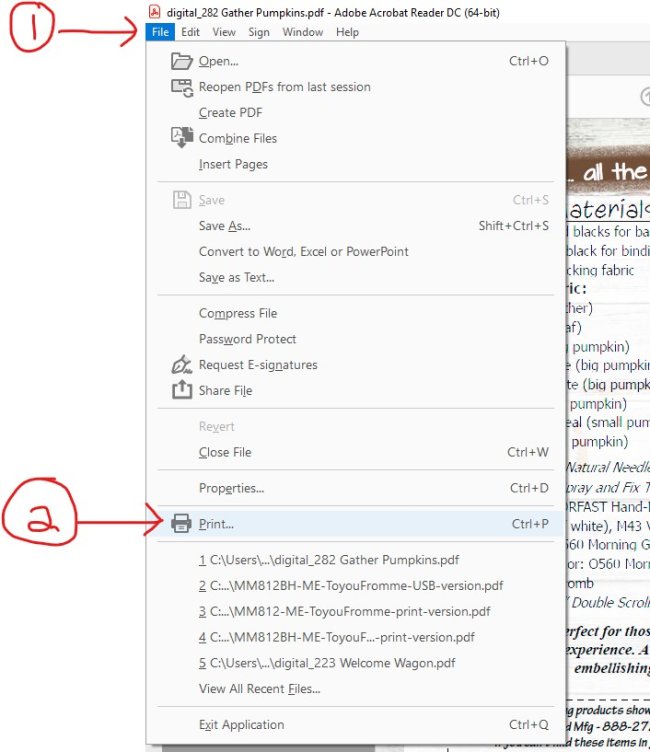Open the File menu

pos(160,32)
